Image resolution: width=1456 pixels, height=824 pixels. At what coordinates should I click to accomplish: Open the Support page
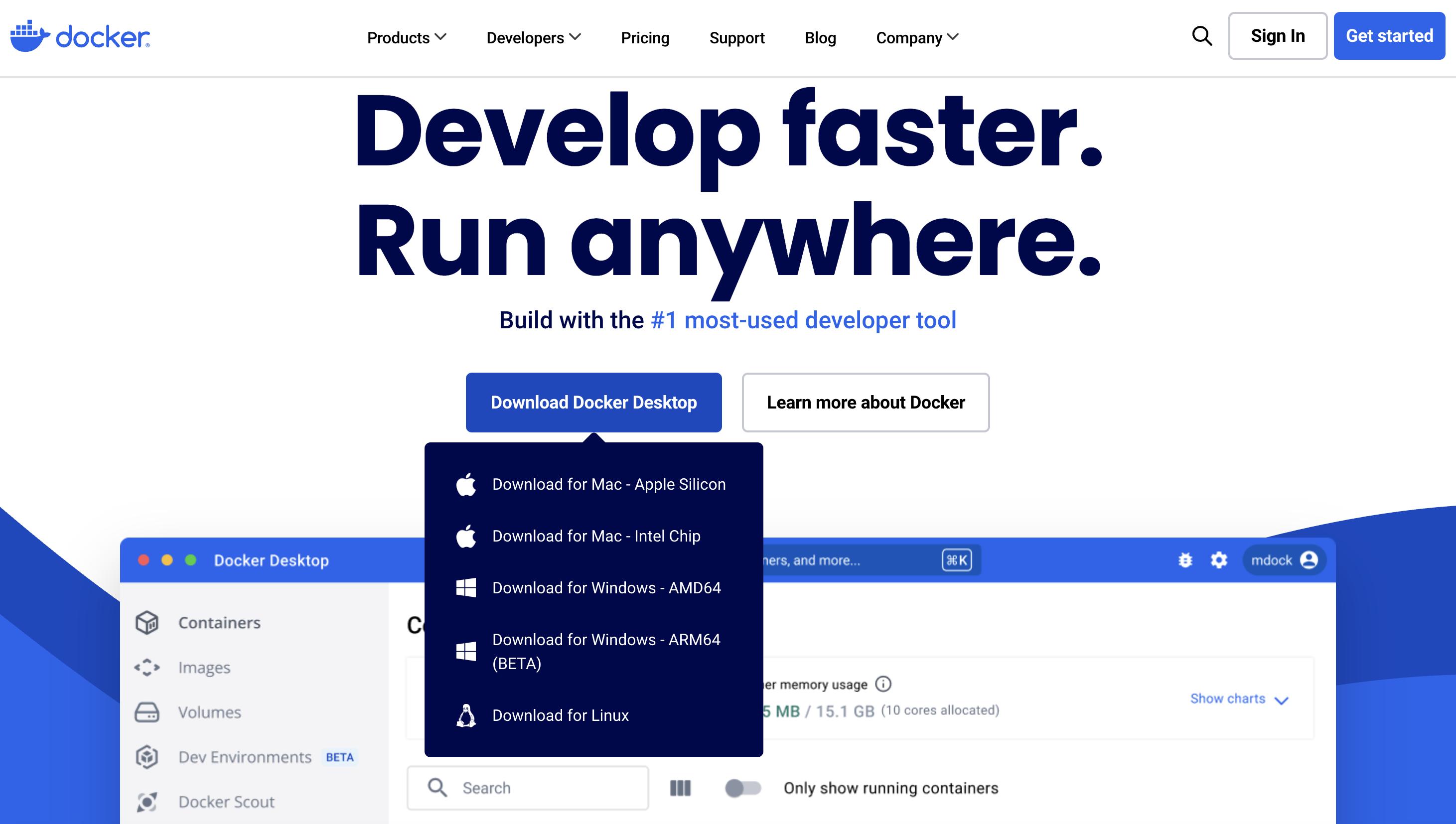point(737,38)
